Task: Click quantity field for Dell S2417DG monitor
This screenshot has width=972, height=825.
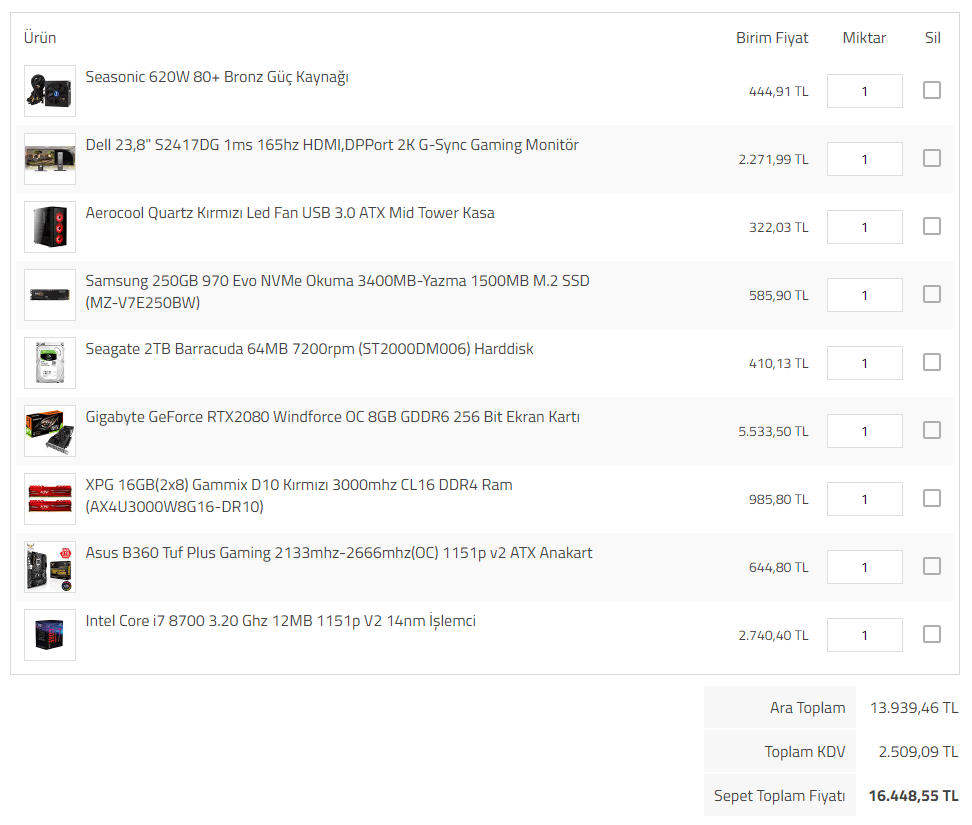Action: 864,159
